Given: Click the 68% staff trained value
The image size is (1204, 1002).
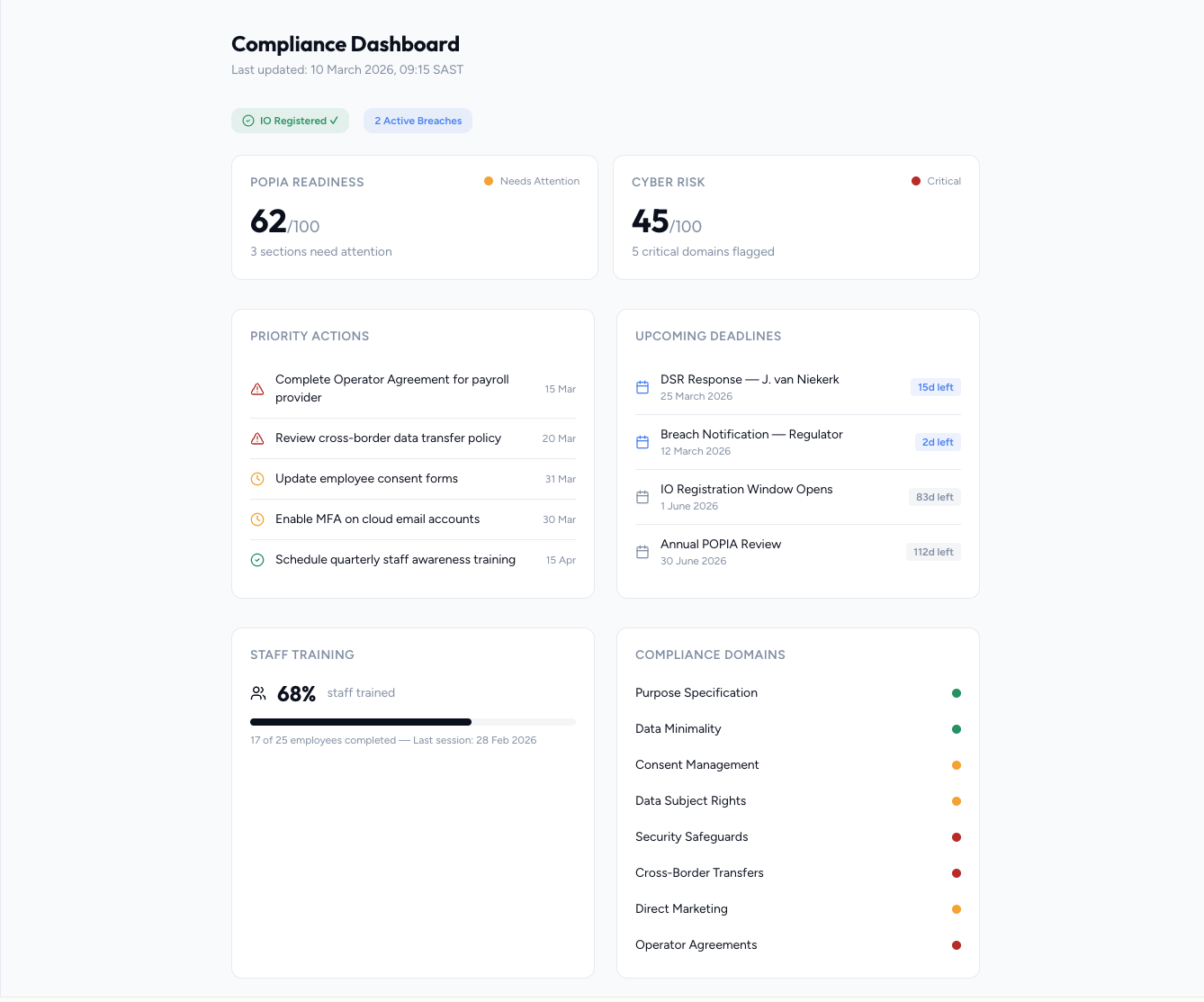Looking at the screenshot, I should (296, 694).
